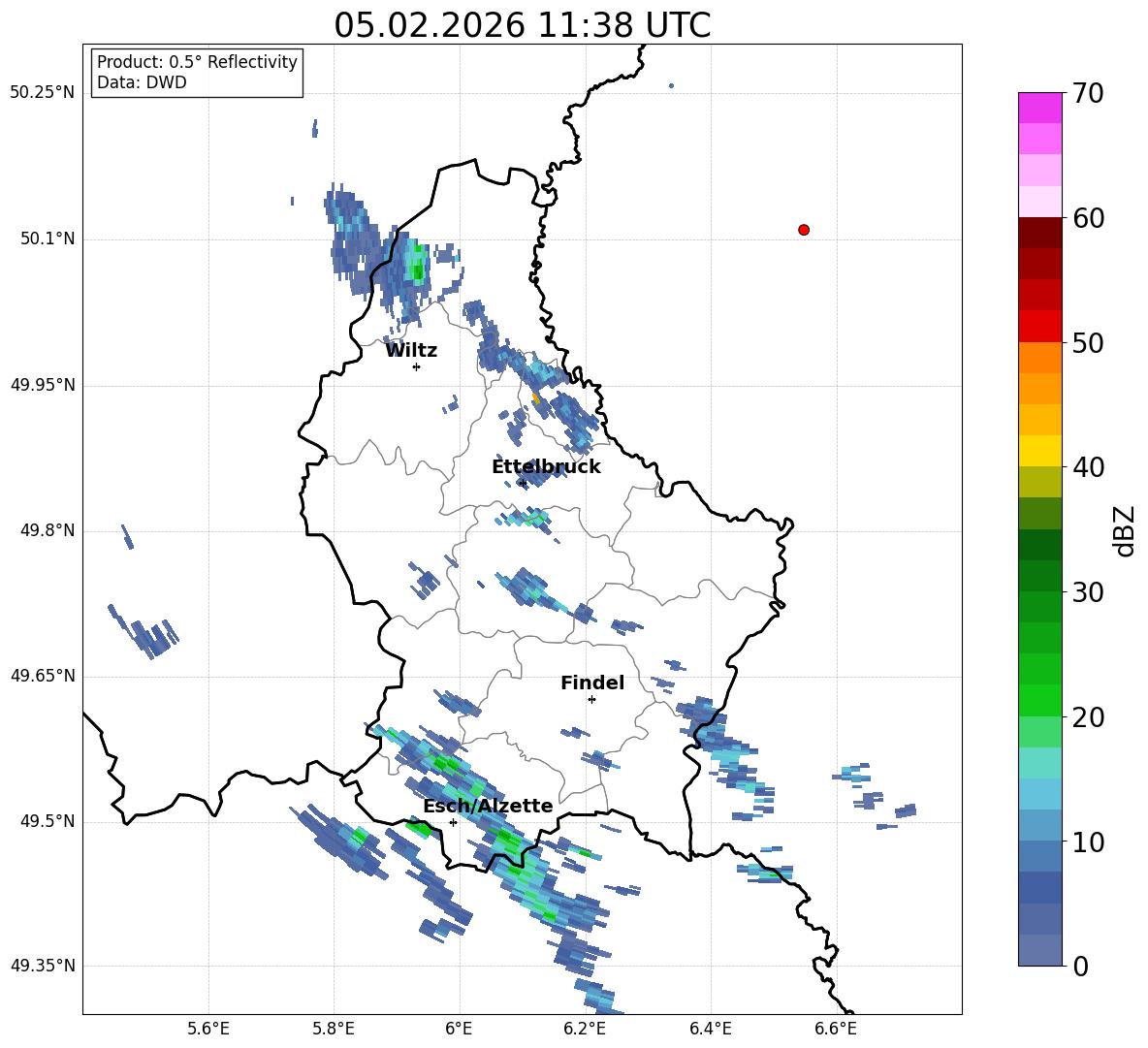Click the 49.95°N latitude label

(x=43, y=385)
